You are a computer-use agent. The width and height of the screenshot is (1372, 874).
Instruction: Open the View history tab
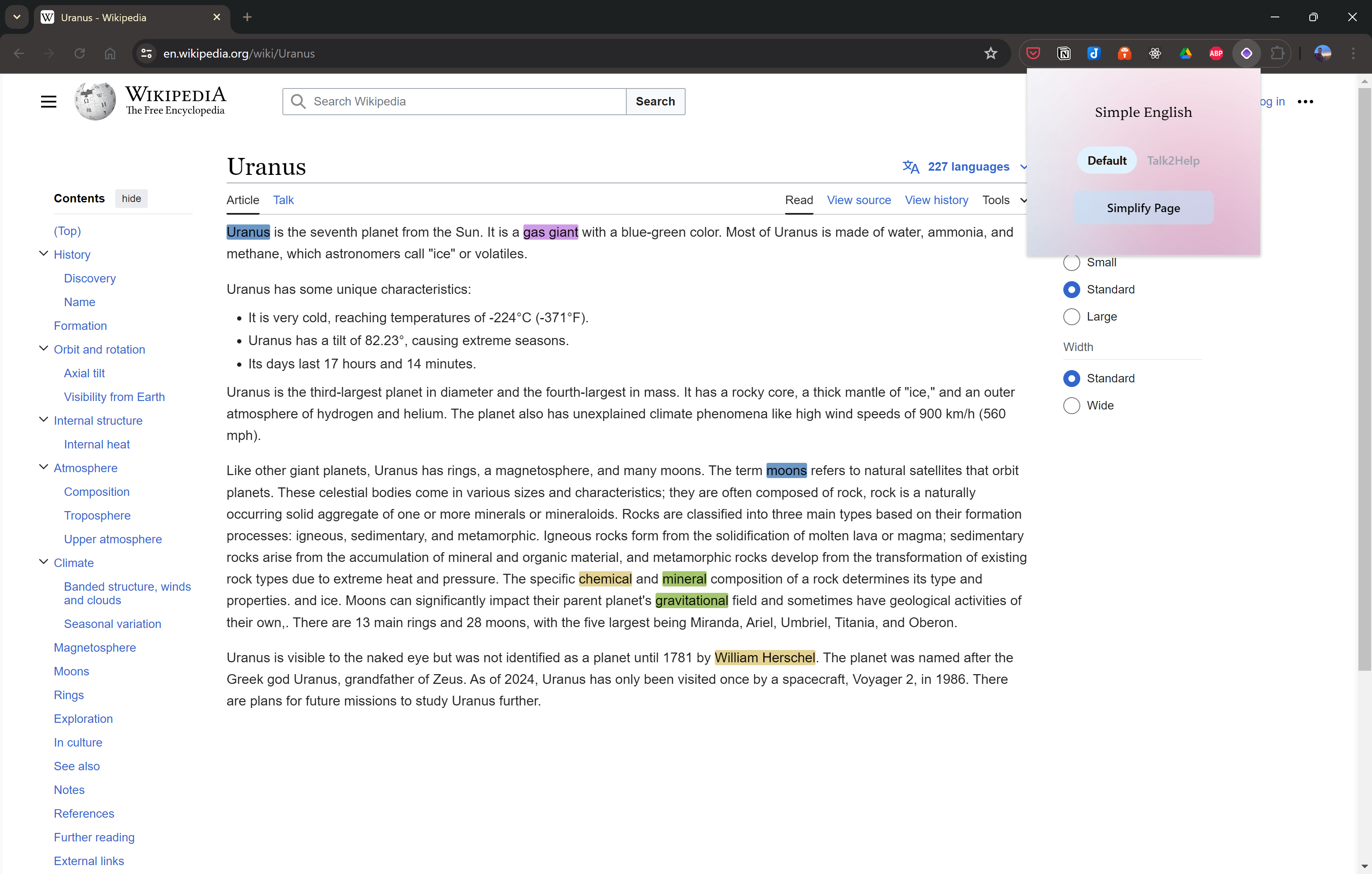point(936,200)
